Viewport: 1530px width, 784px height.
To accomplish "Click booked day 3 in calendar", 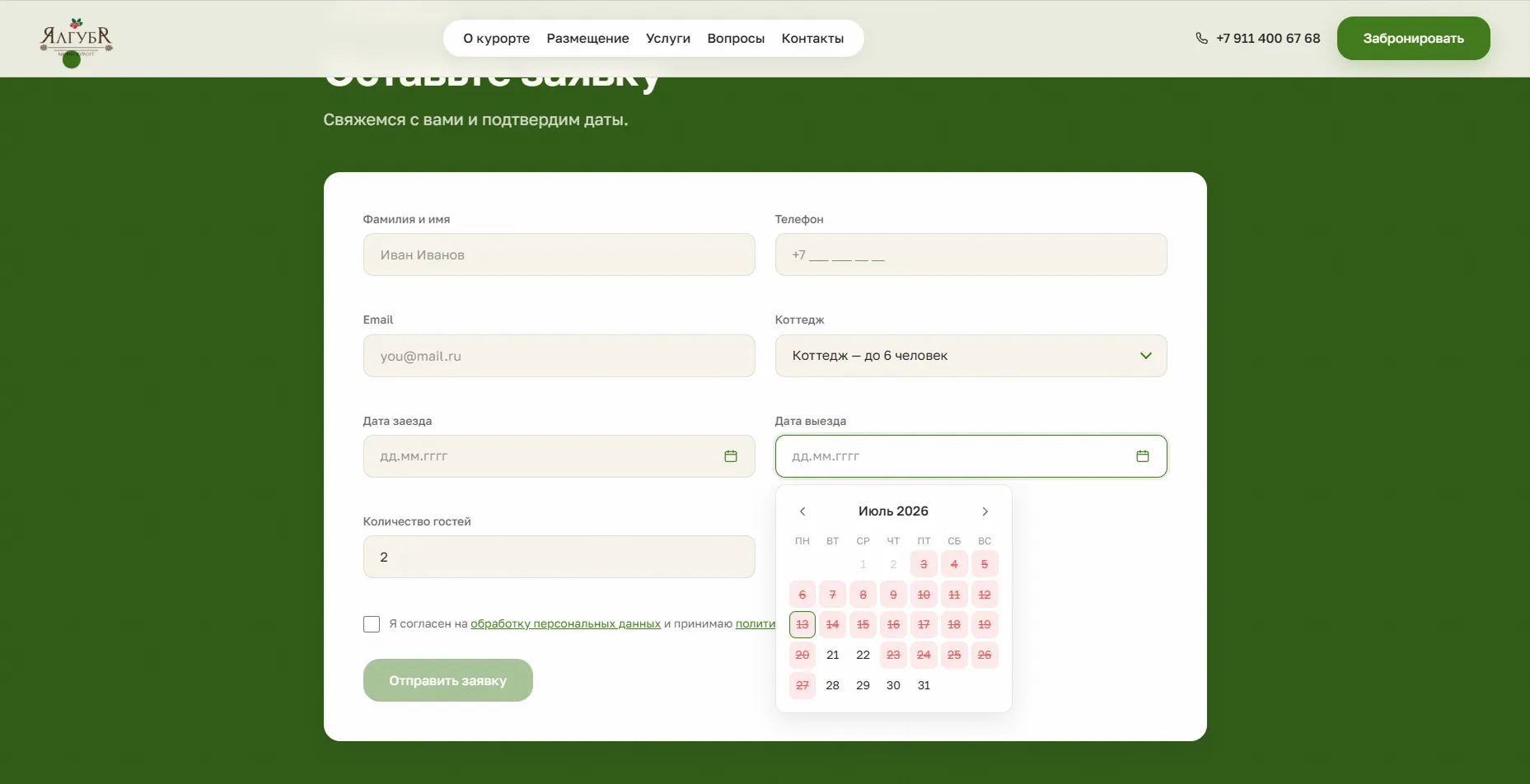I will coord(924,564).
